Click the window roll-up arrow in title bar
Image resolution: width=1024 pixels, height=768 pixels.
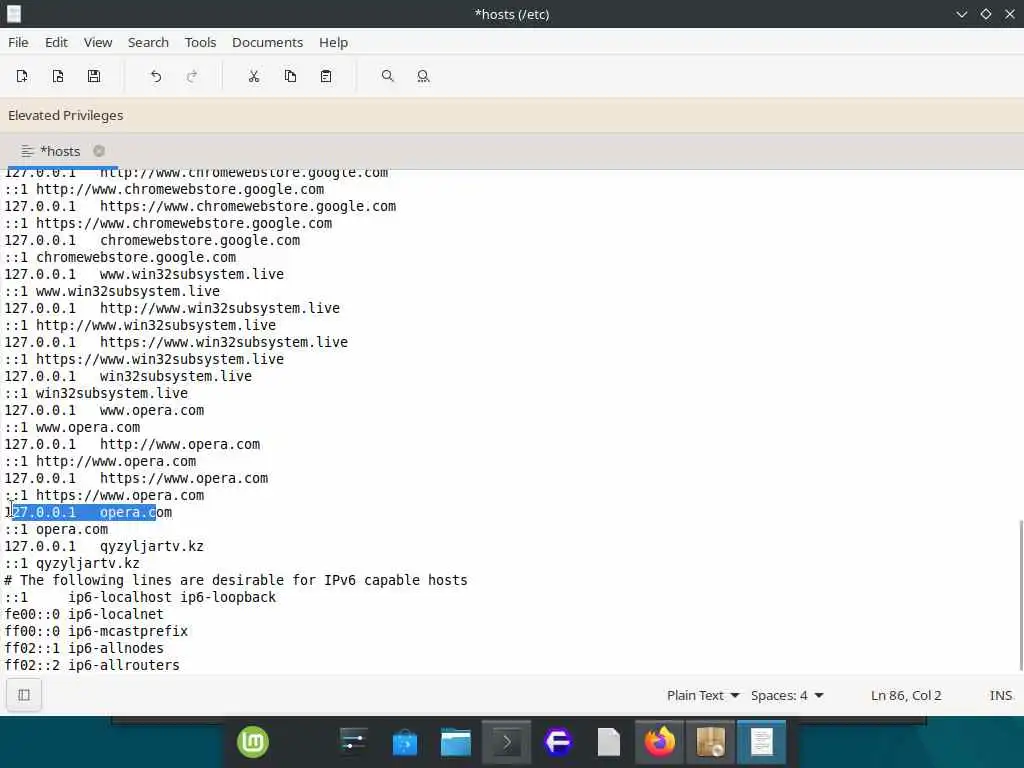coord(961,14)
